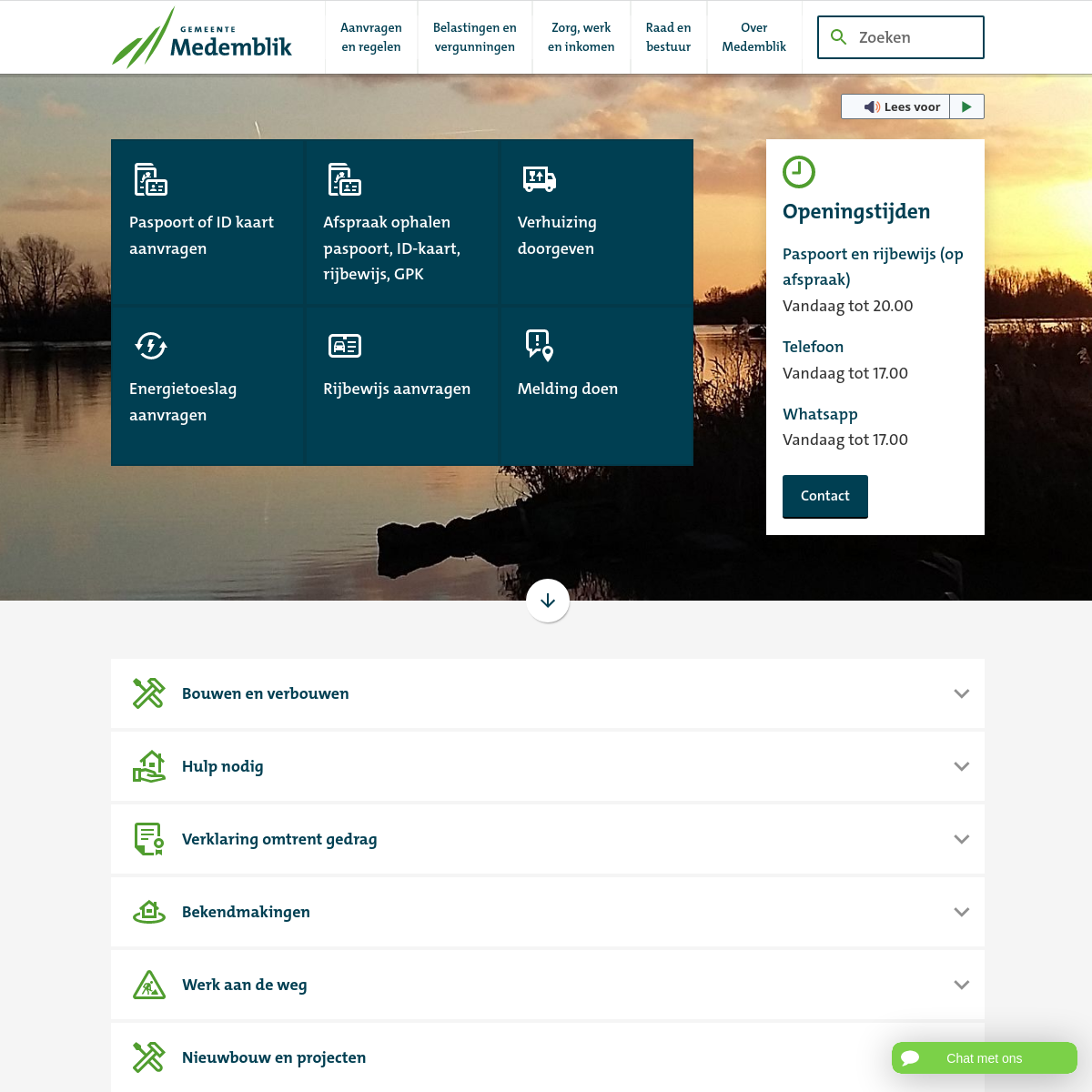
Task: Expand Bouwen en verbouwen with its chevron
Action: coord(962,693)
